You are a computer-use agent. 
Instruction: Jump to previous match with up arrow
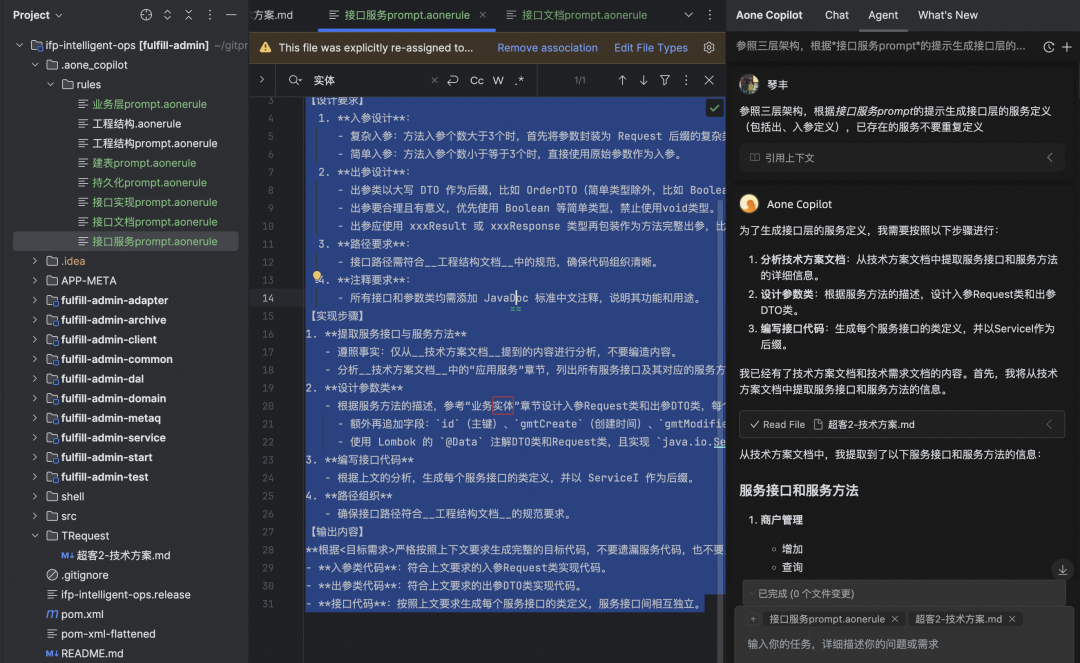tap(623, 81)
